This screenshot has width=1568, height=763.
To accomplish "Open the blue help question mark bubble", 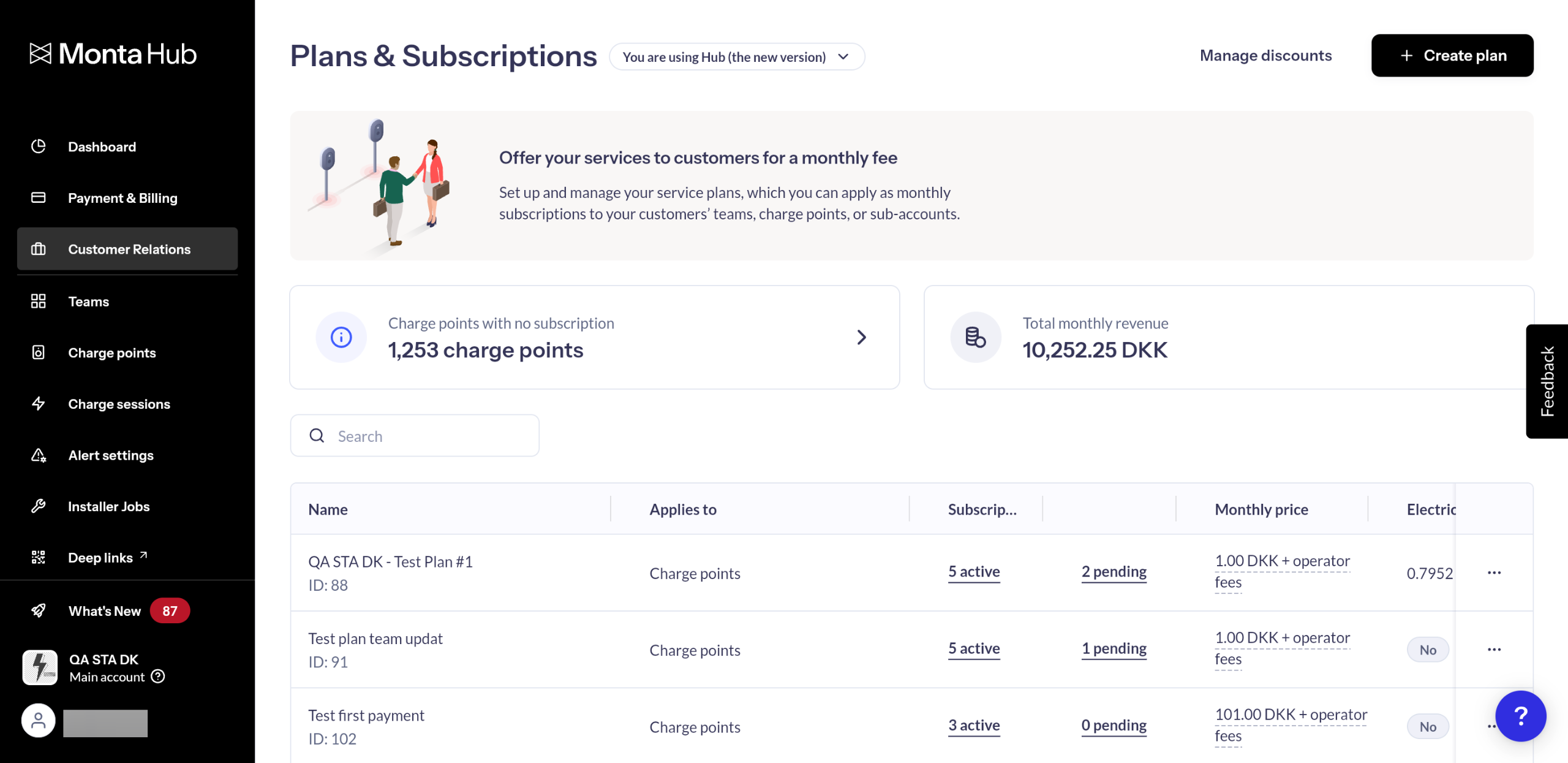I will pos(1520,715).
